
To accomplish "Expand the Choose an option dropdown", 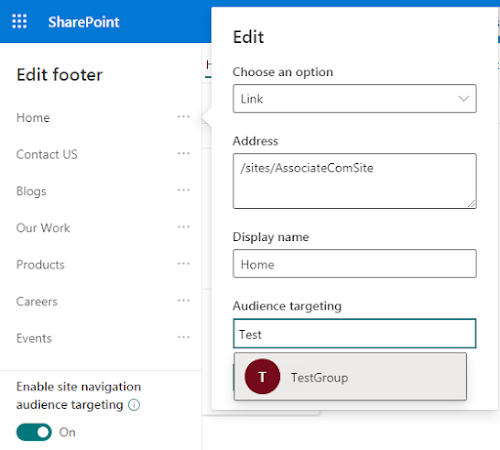I will point(355,99).
